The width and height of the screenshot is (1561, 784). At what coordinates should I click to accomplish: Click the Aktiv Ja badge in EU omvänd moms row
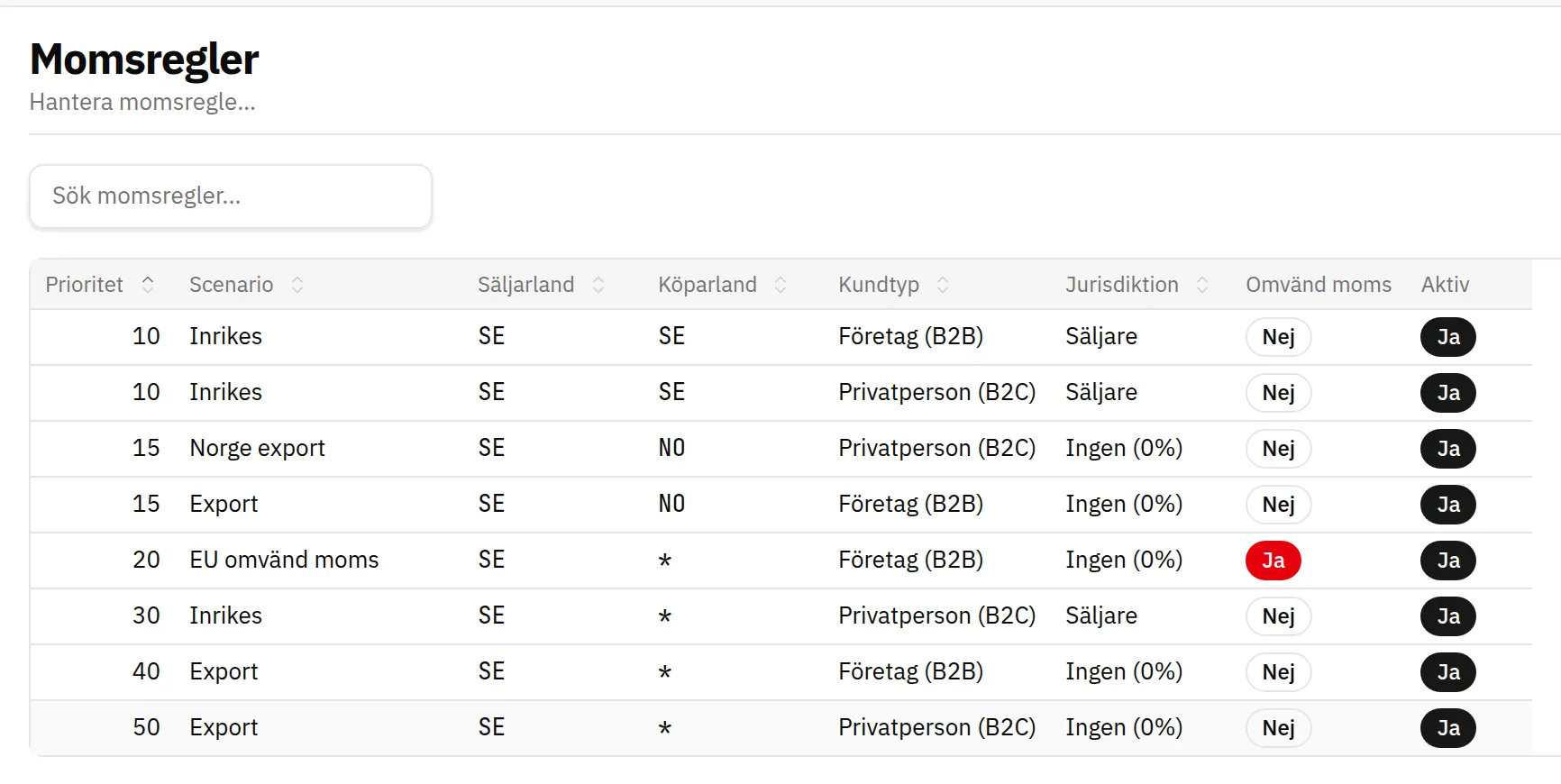1447,561
